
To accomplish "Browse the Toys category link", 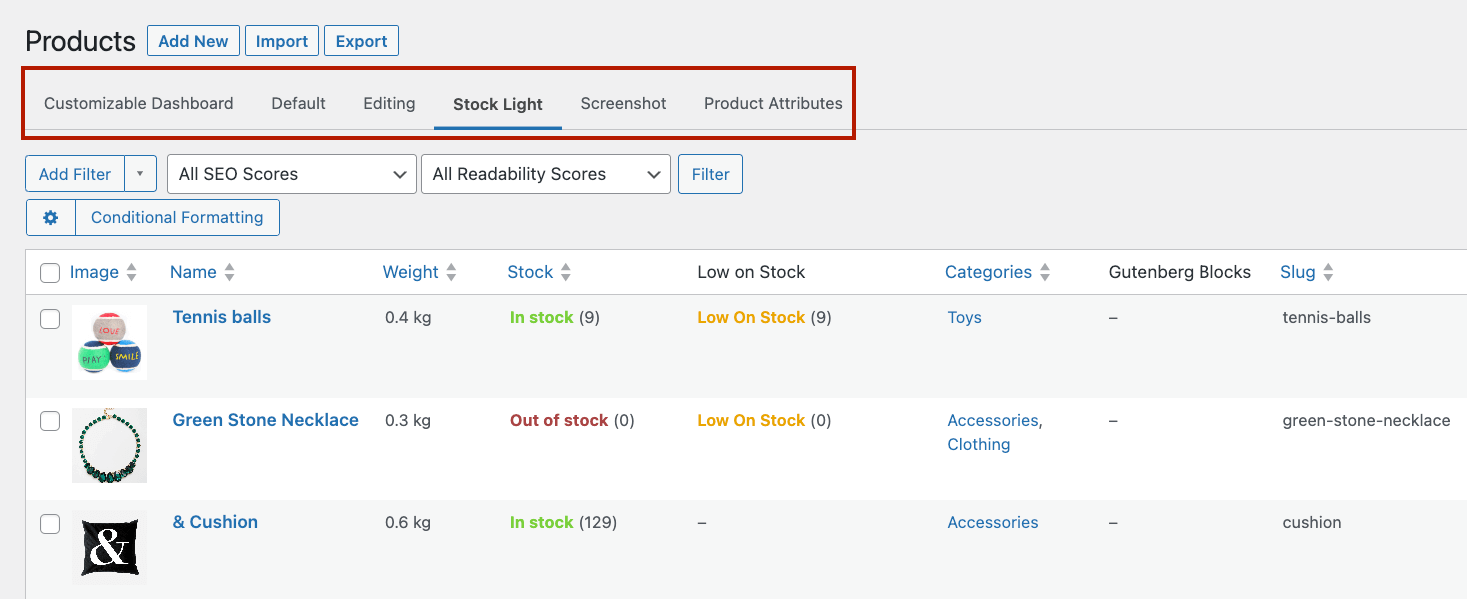I will click(963, 317).
